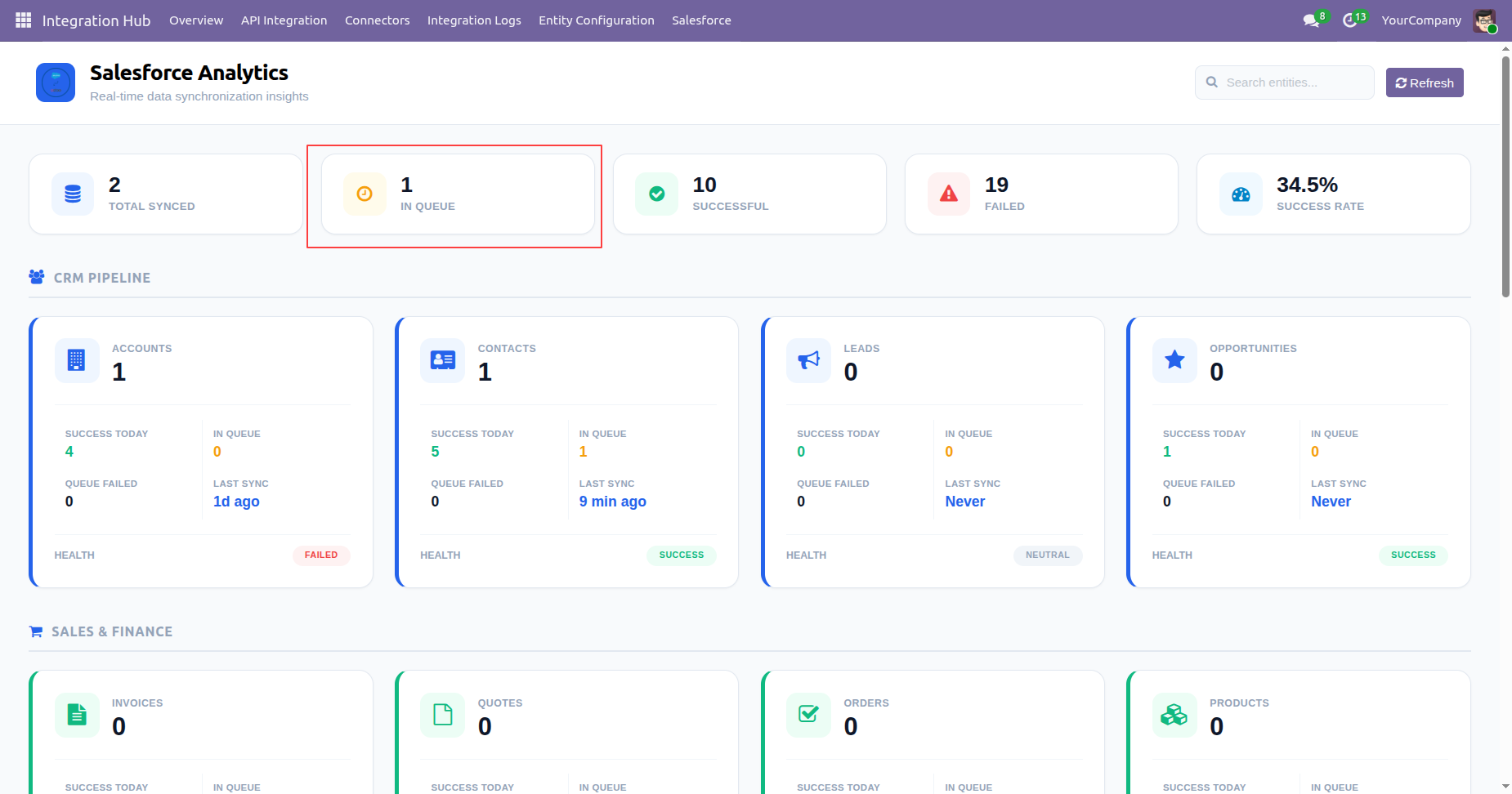This screenshot has width=1512, height=794.
Task: Click the Opportunities star icon
Action: pos(1174,359)
